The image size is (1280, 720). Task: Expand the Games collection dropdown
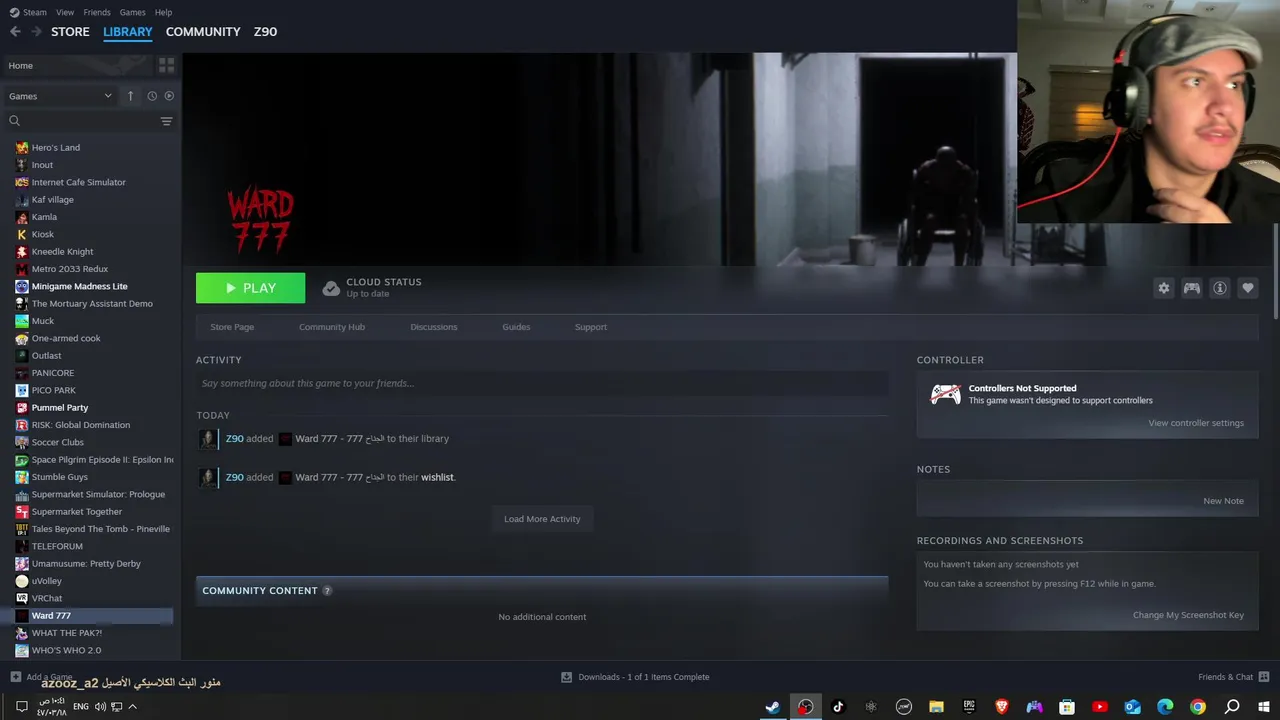tap(61, 96)
